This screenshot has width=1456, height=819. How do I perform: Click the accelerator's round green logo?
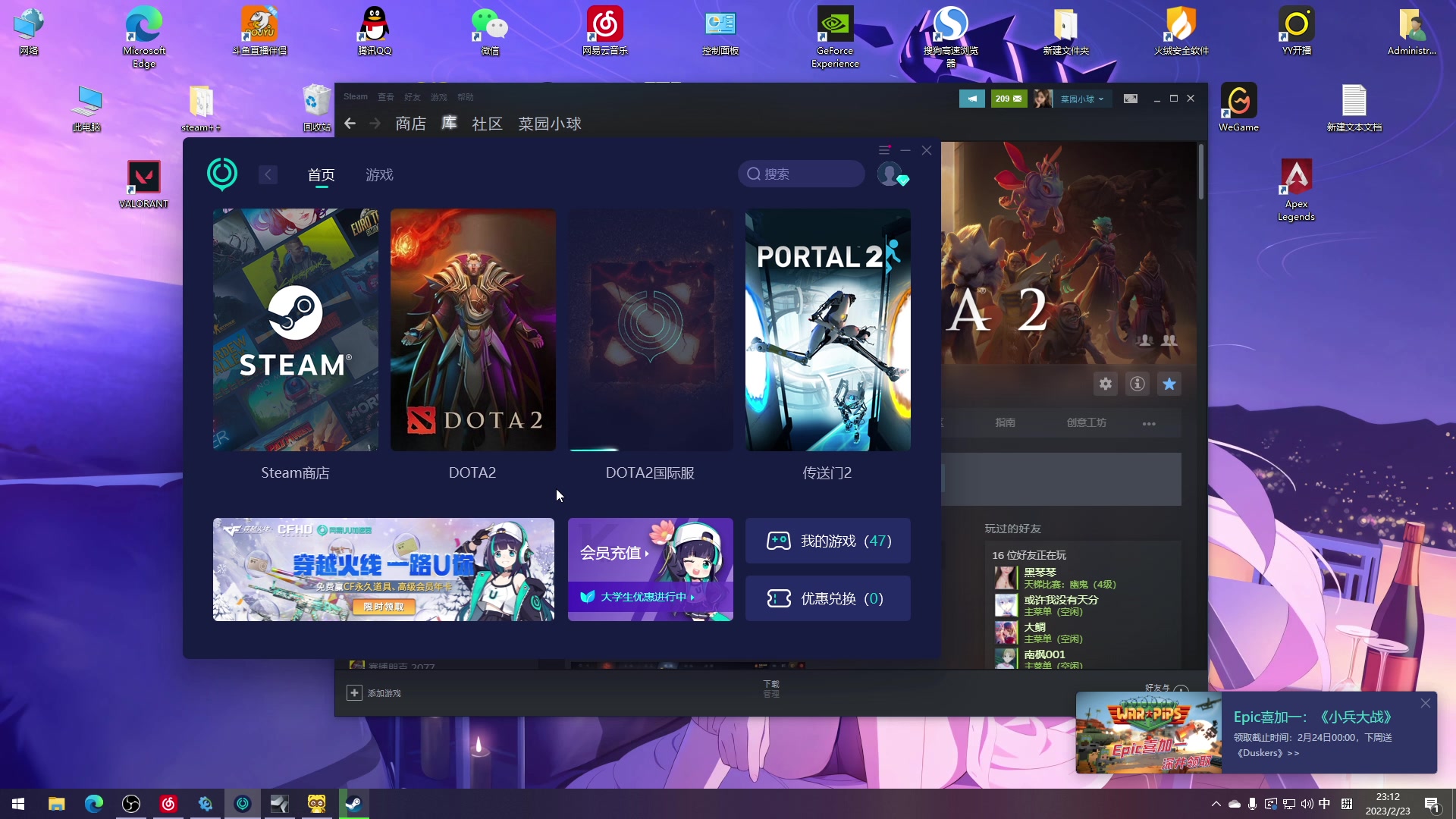tap(222, 174)
